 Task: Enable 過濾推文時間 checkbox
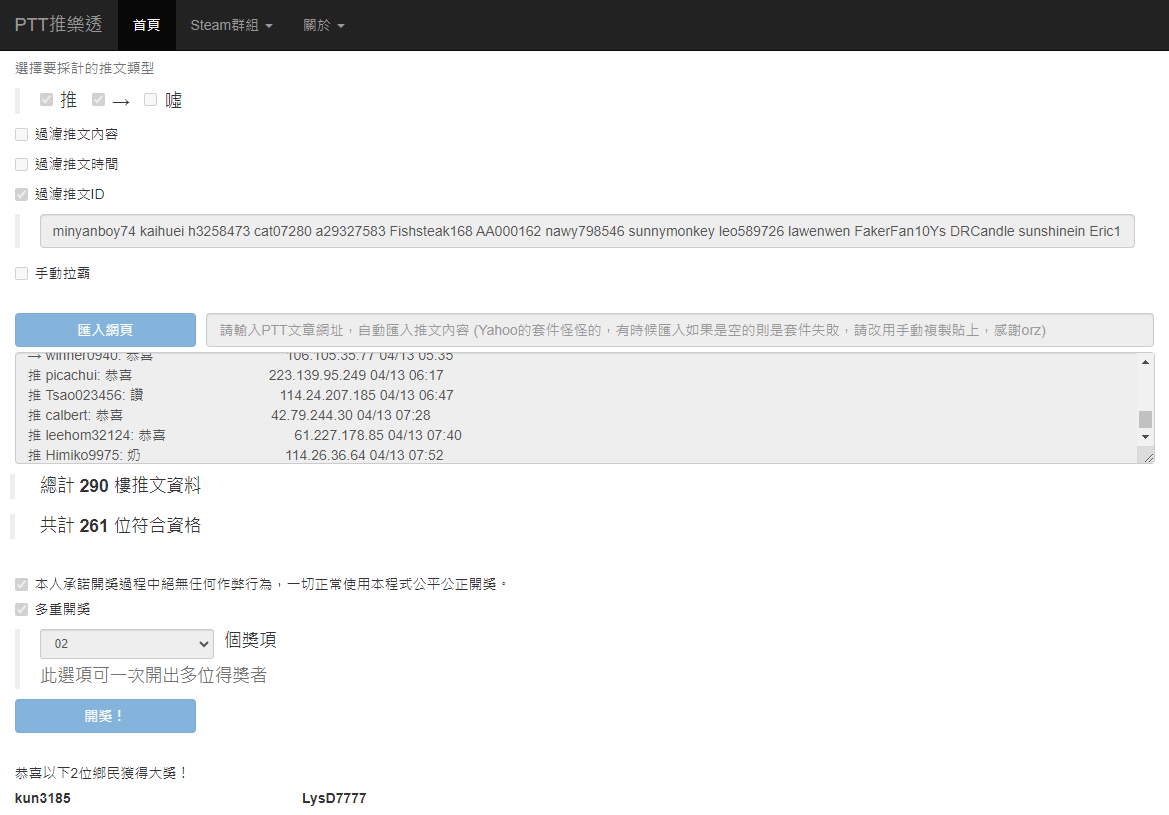click(22, 164)
